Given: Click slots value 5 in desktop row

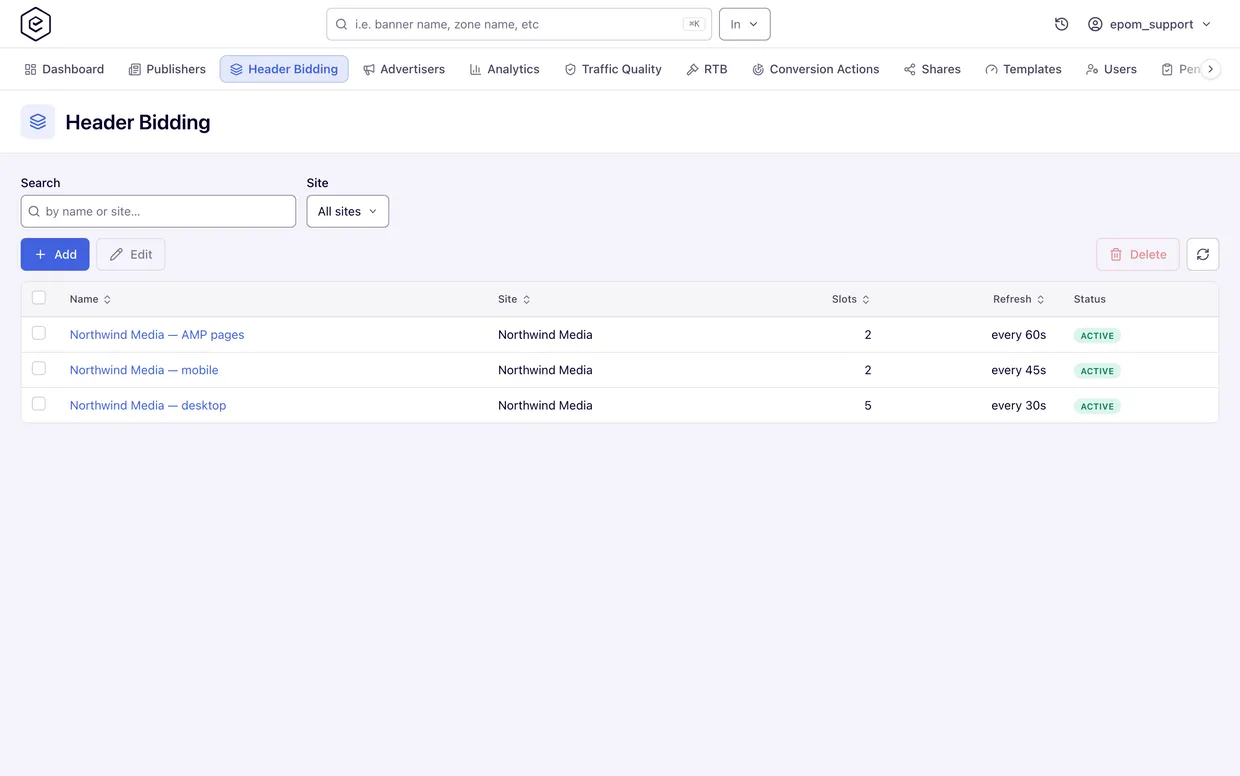Looking at the screenshot, I should 868,405.
